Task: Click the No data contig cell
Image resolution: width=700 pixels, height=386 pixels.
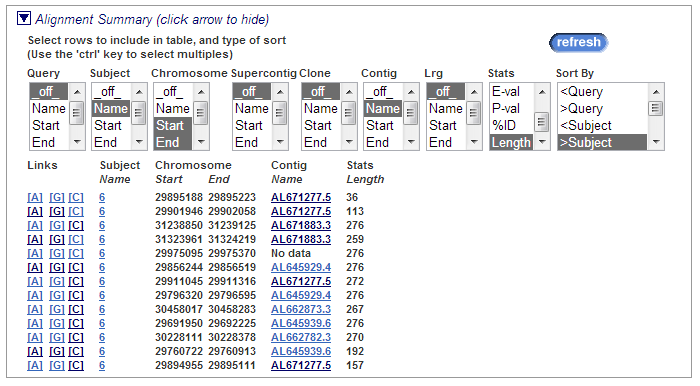Action: 291,253
